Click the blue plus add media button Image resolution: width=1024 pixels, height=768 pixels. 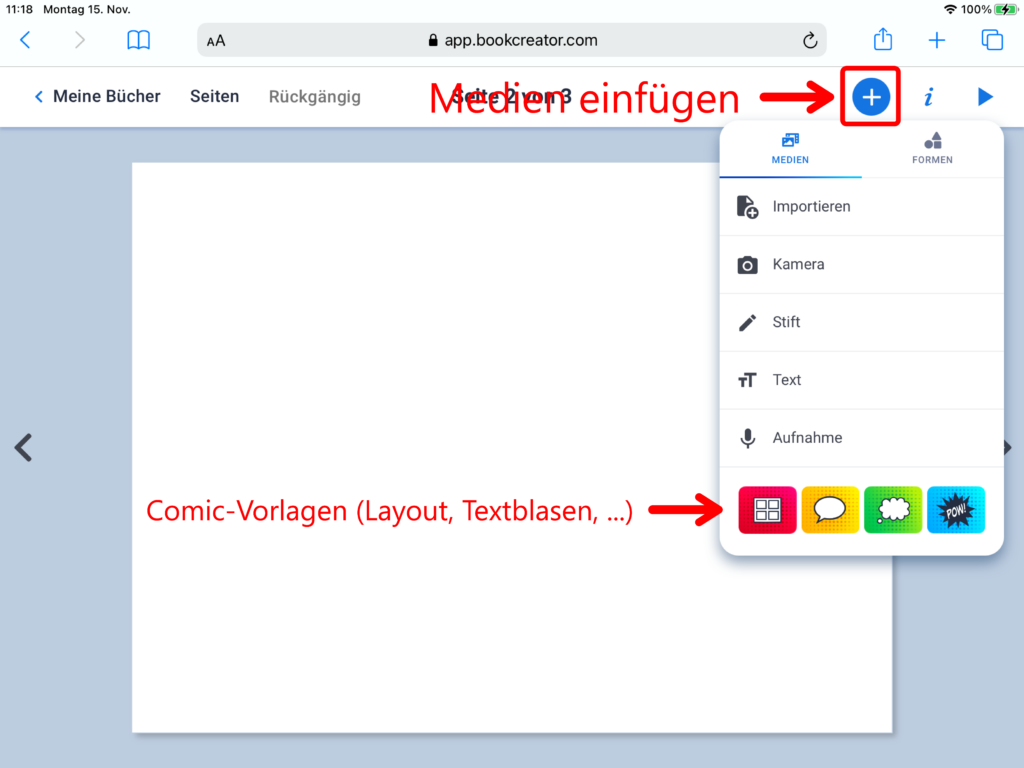click(x=871, y=97)
